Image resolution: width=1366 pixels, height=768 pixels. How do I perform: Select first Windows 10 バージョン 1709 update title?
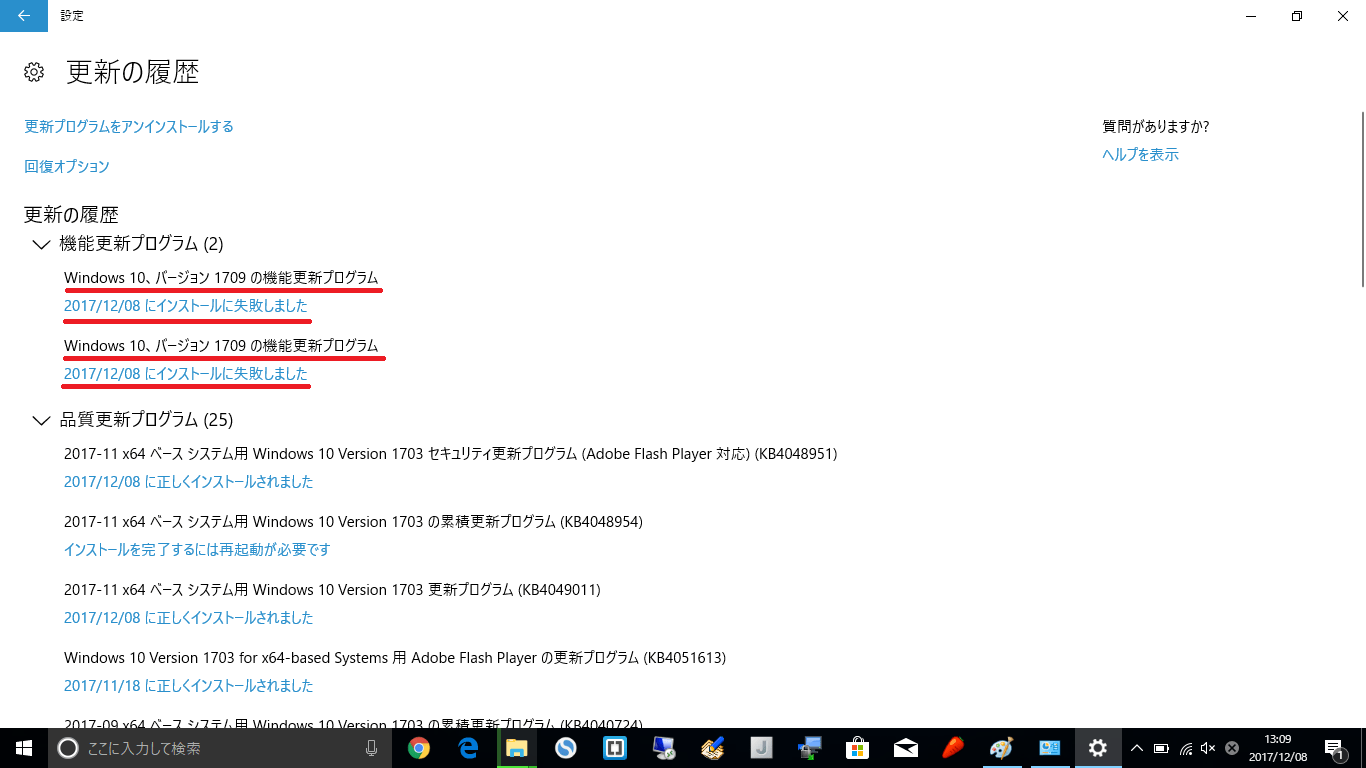[221, 277]
